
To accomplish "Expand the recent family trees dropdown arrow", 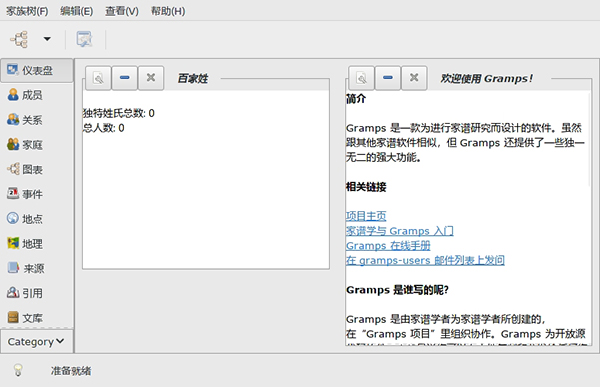I will [47, 39].
